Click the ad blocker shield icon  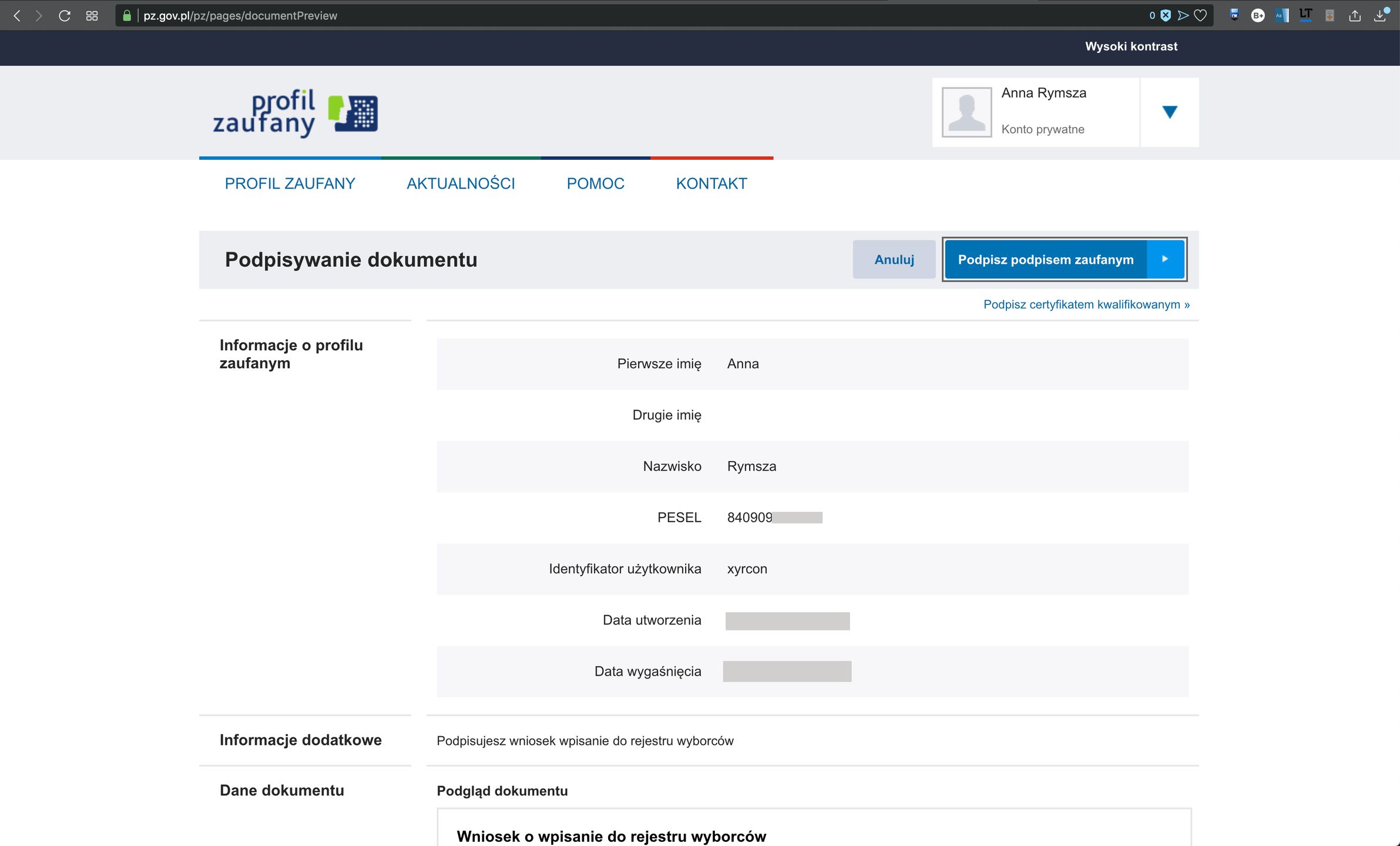tap(1166, 16)
